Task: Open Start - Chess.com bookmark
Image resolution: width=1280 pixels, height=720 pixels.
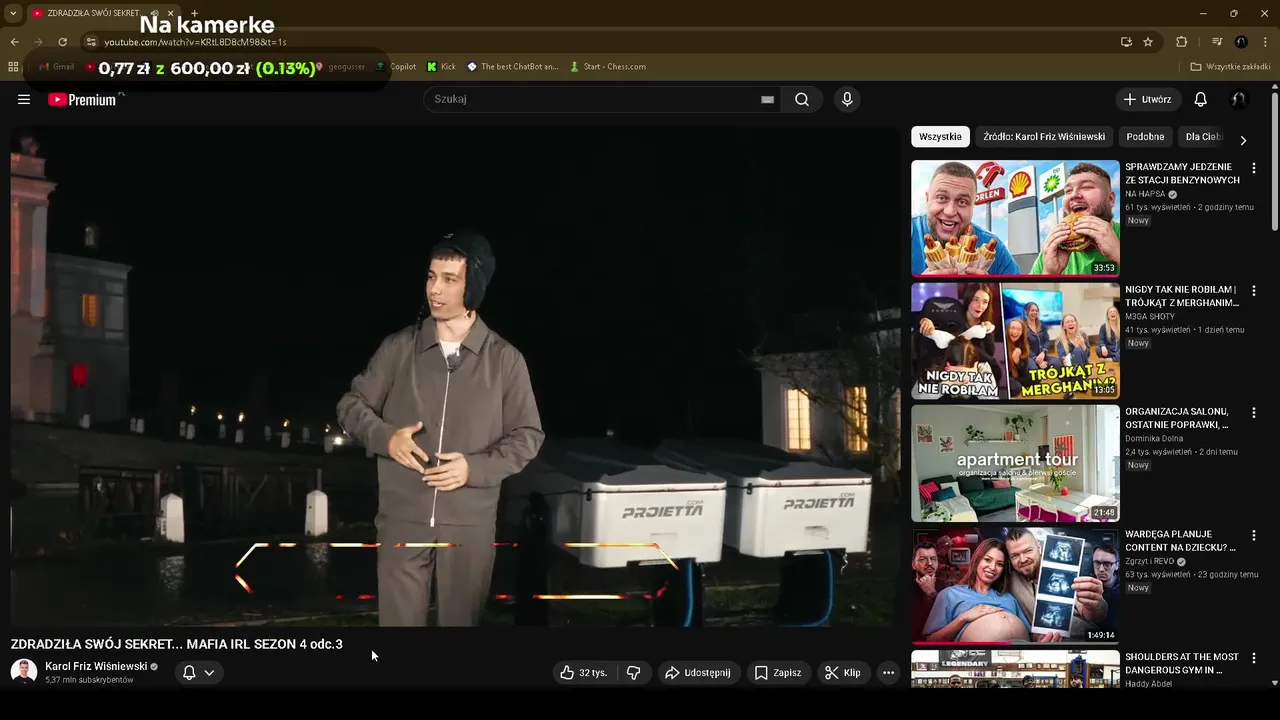Action: [608, 67]
